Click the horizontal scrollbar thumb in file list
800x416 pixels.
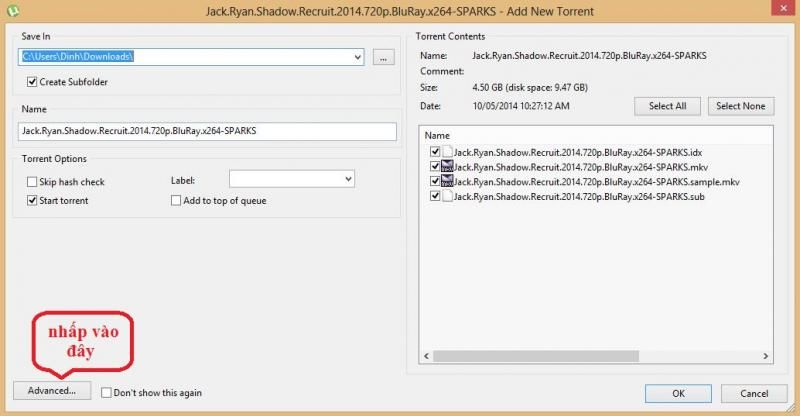point(536,356)
